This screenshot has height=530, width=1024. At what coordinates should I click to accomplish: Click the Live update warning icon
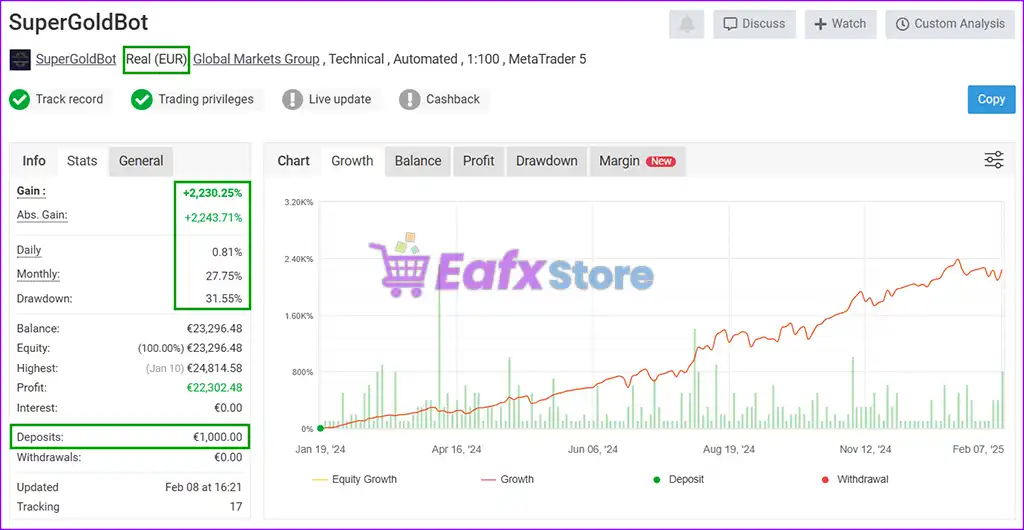click(x=292, y=99)
